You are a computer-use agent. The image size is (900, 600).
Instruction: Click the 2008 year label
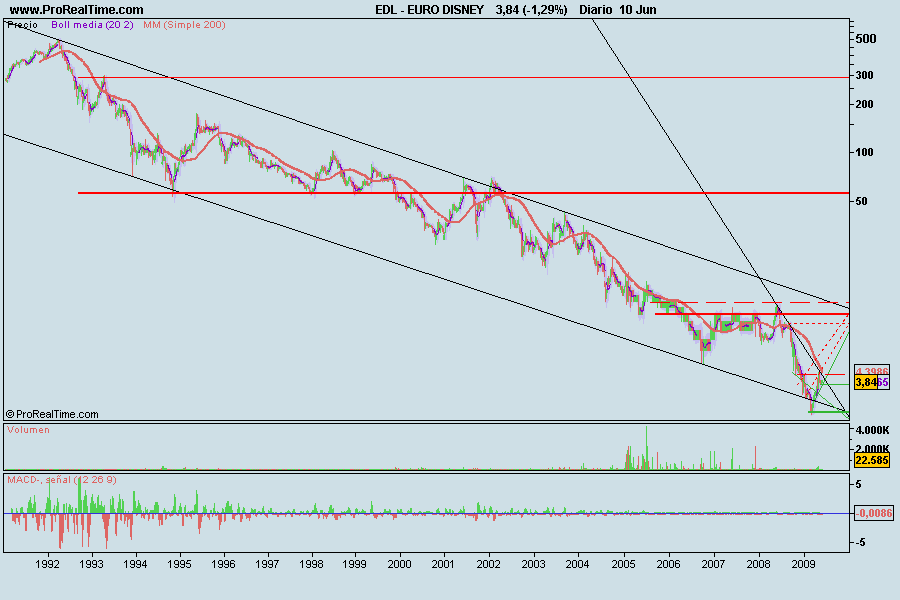pyautogui.click(x=758, y=564)
